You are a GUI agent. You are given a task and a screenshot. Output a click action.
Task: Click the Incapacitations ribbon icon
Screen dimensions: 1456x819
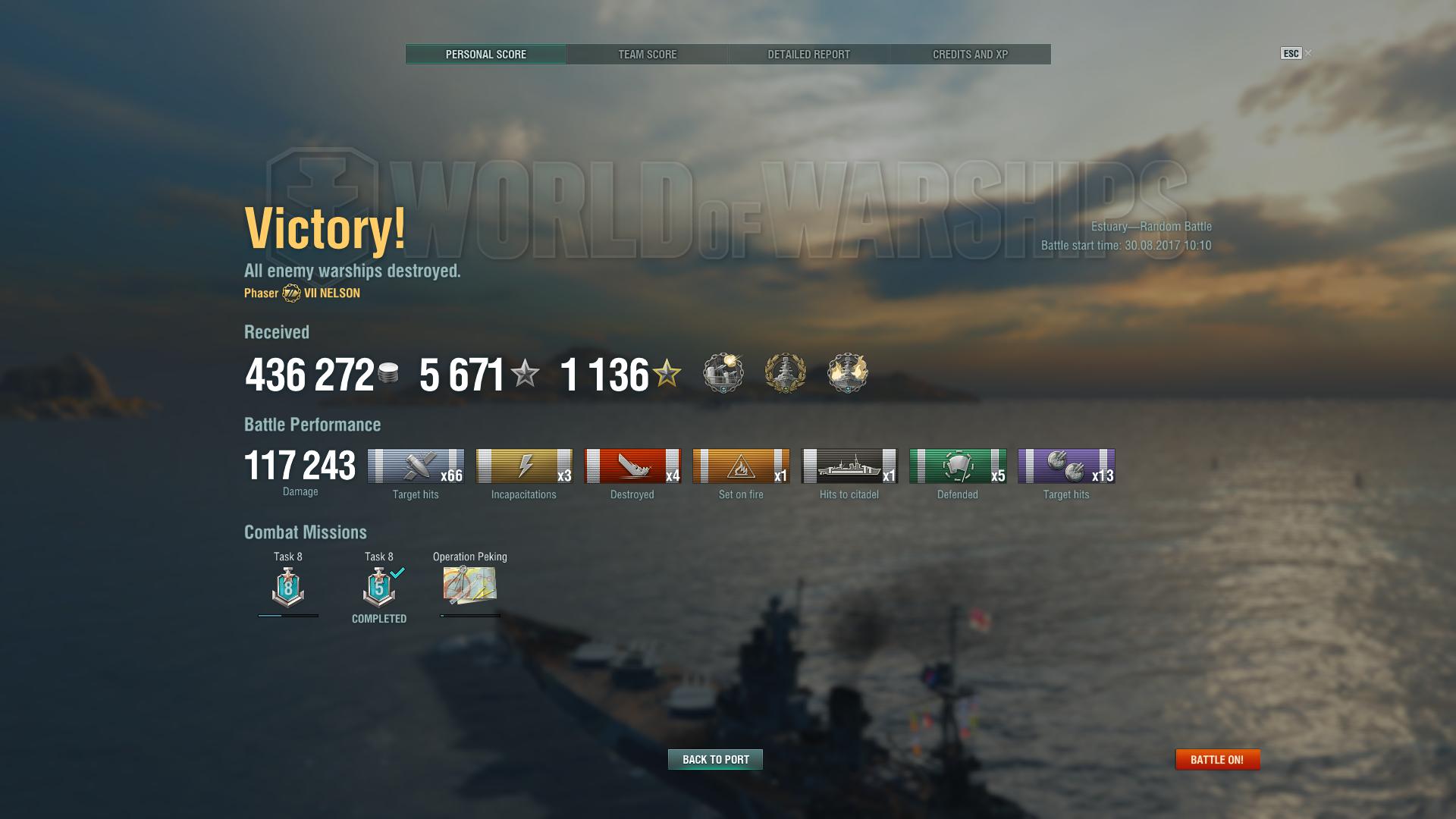[x=524, y=466]
